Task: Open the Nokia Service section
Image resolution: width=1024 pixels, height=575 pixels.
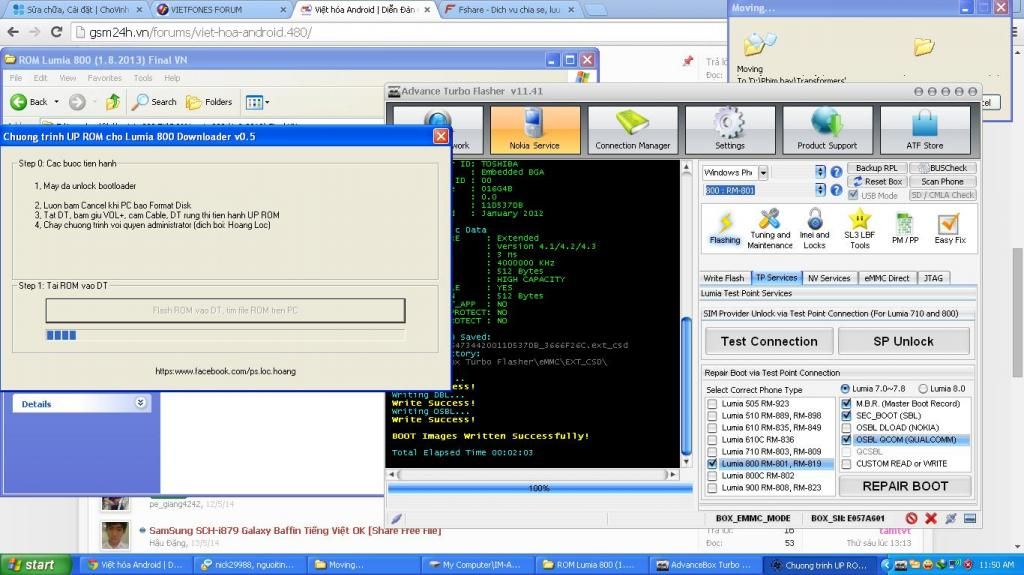Action: click(x=535, y=130)
